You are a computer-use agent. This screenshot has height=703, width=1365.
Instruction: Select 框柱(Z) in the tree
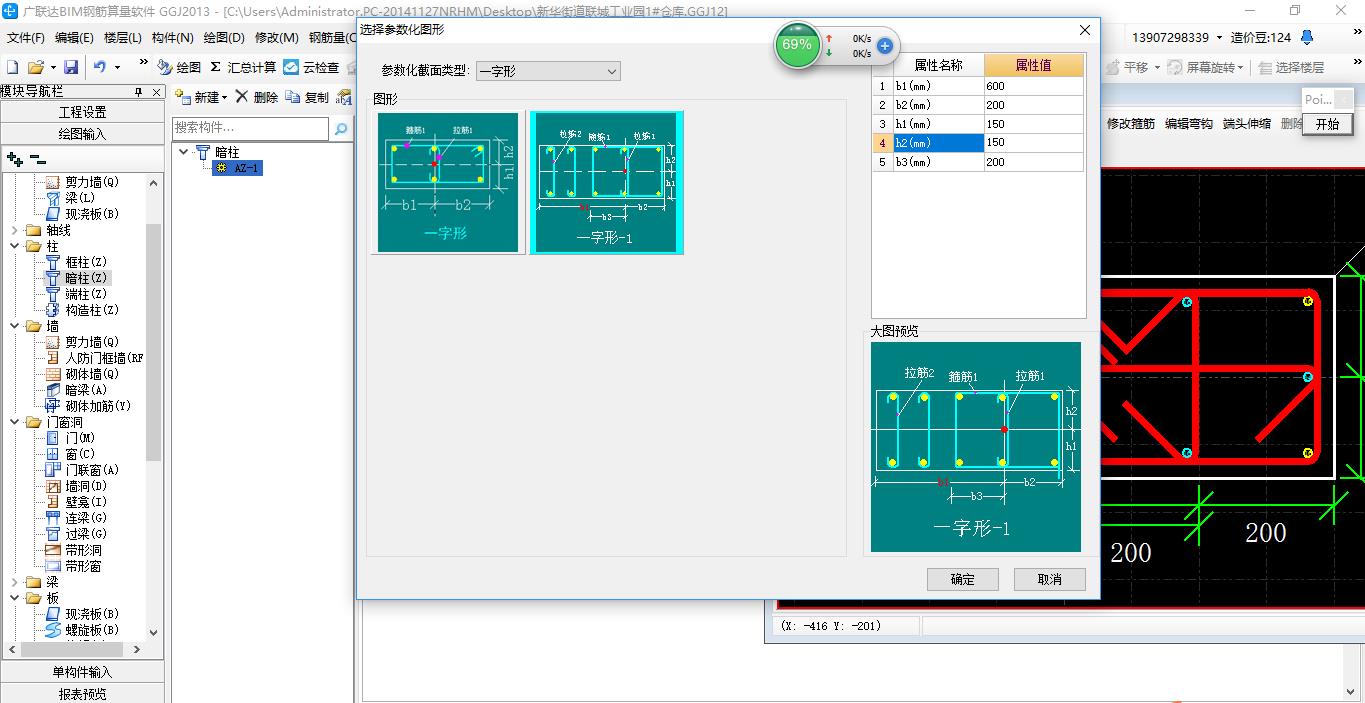[x=86, y=262]
